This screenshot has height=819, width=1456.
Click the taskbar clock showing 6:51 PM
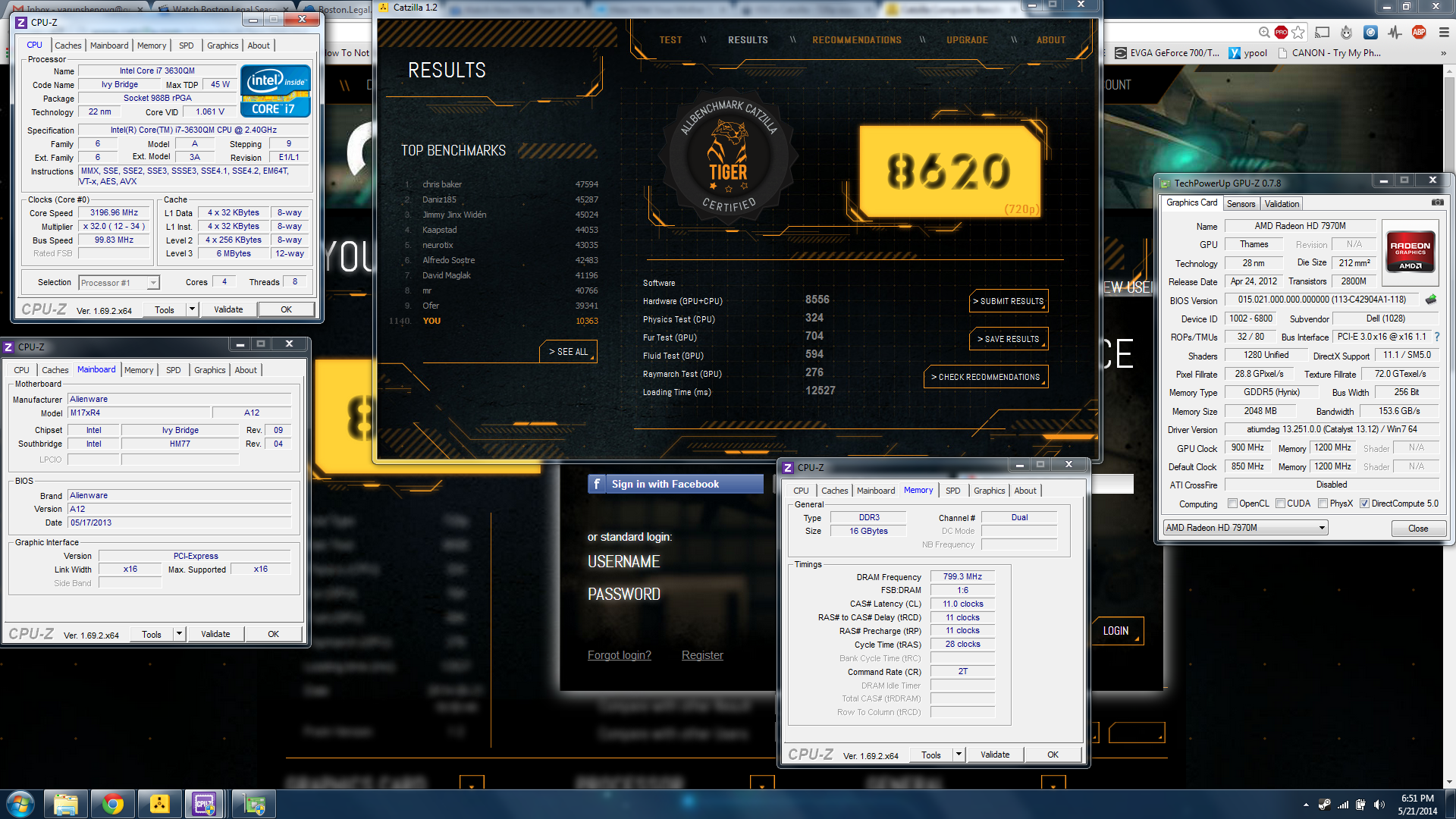coord(1417,805)
